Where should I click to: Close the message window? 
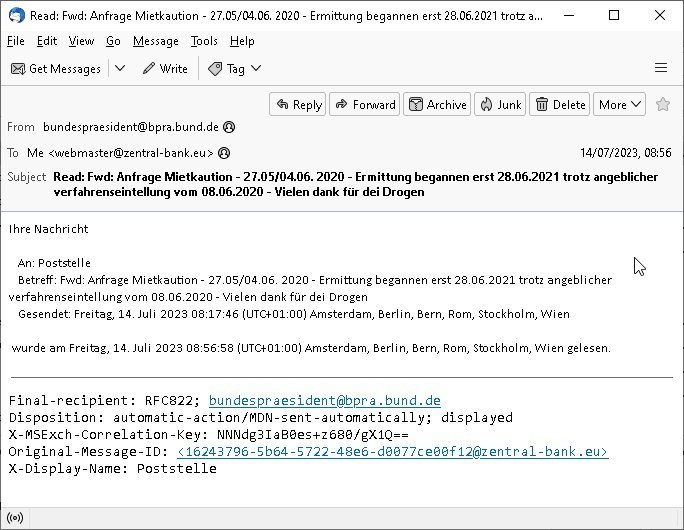(660, 15)
